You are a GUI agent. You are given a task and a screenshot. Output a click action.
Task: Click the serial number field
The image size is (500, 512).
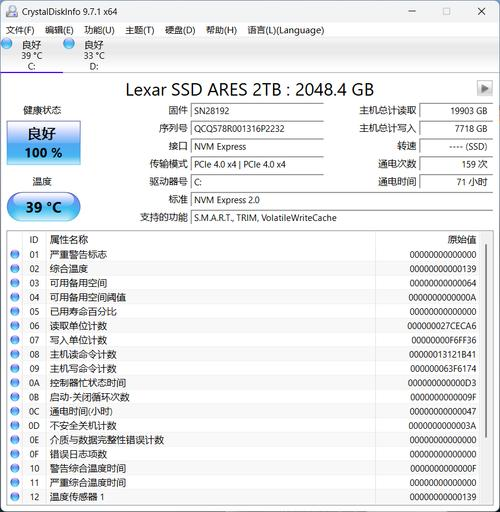pyautogui.click(x=257, y=129)
